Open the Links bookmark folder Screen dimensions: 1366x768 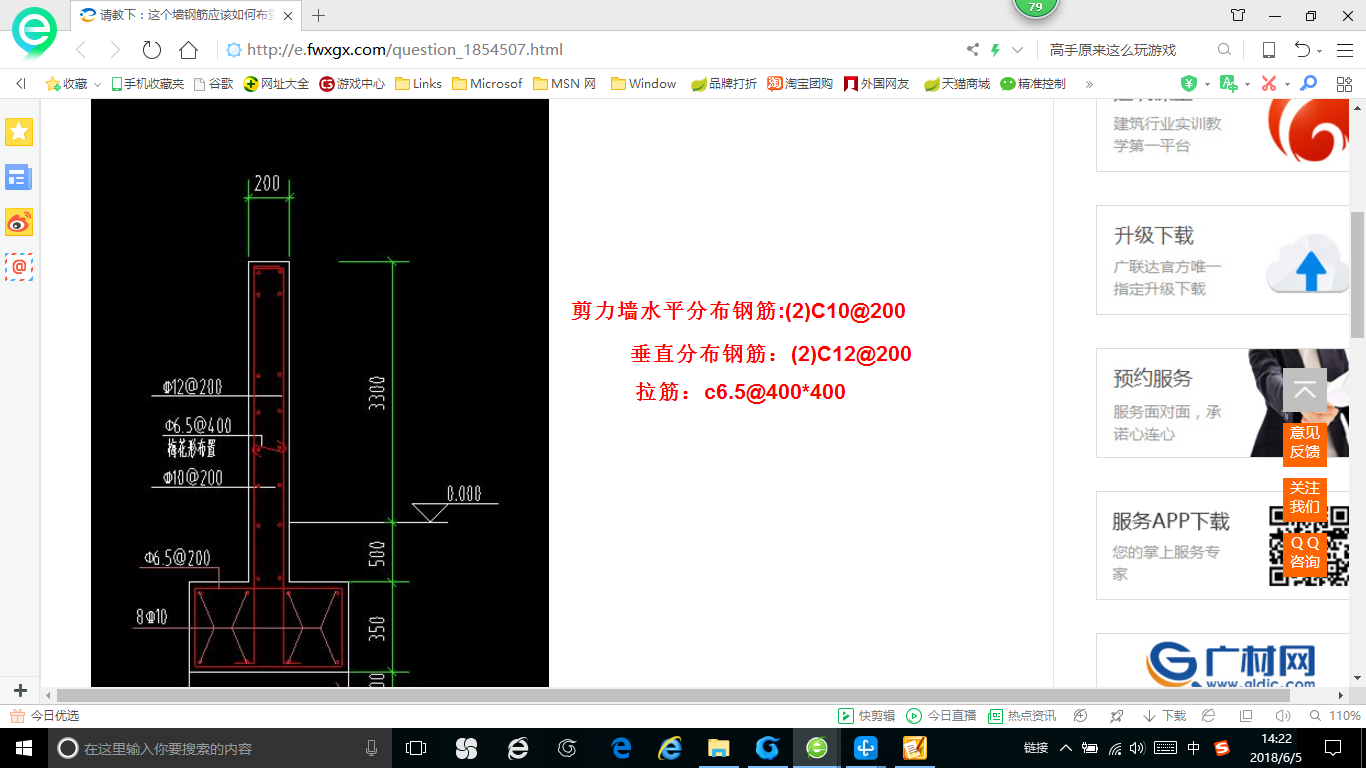[x=418, y=84]
